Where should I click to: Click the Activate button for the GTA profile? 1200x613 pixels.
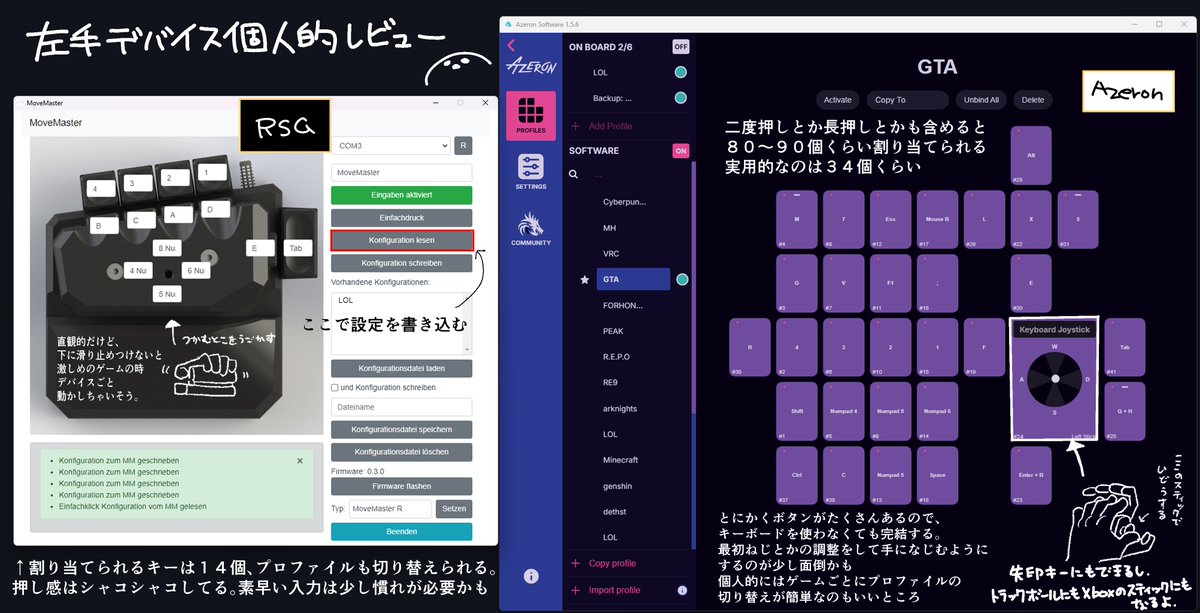[x=838, y=100]
